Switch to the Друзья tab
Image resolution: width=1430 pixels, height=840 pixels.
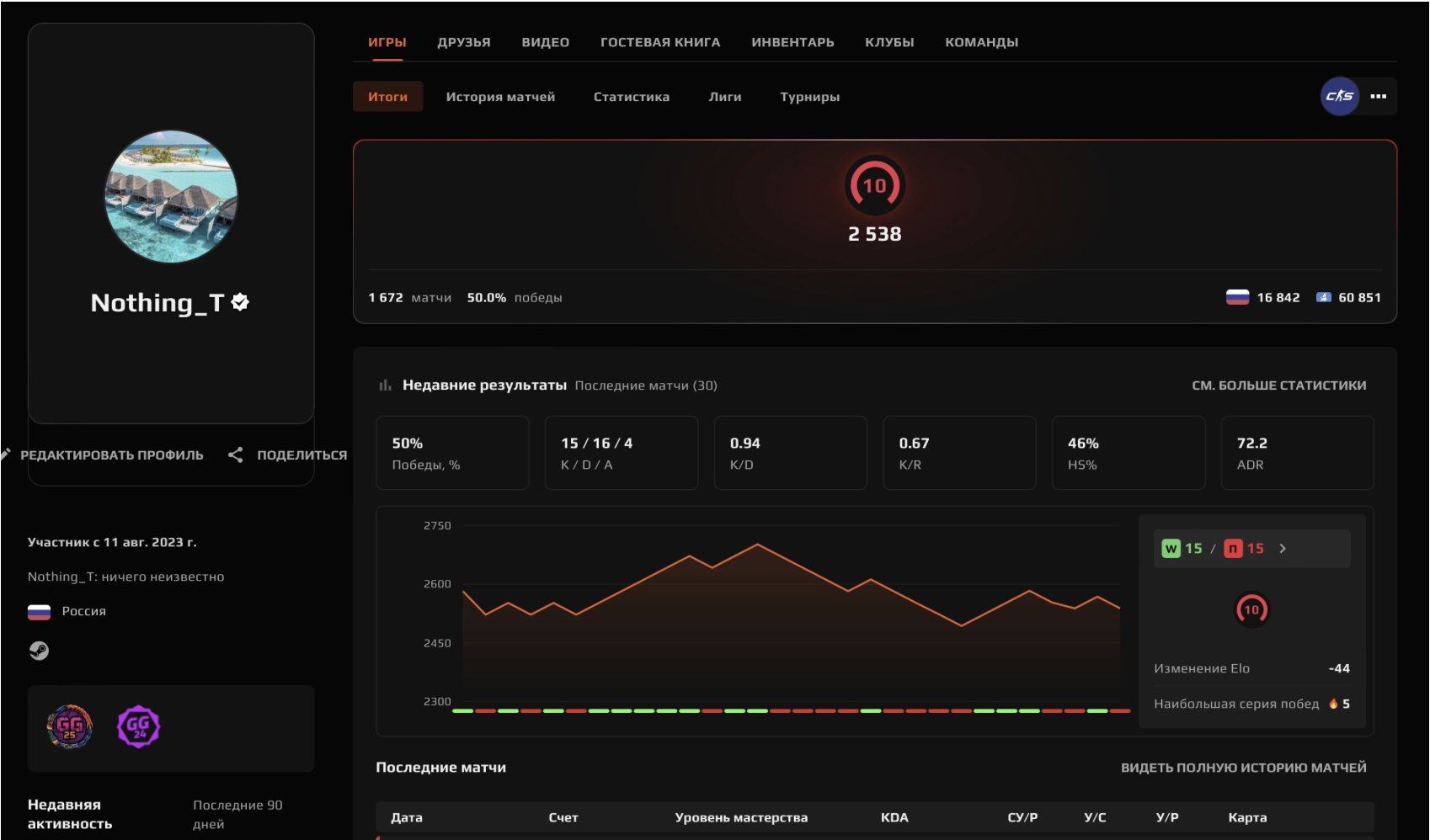point(463,42)
